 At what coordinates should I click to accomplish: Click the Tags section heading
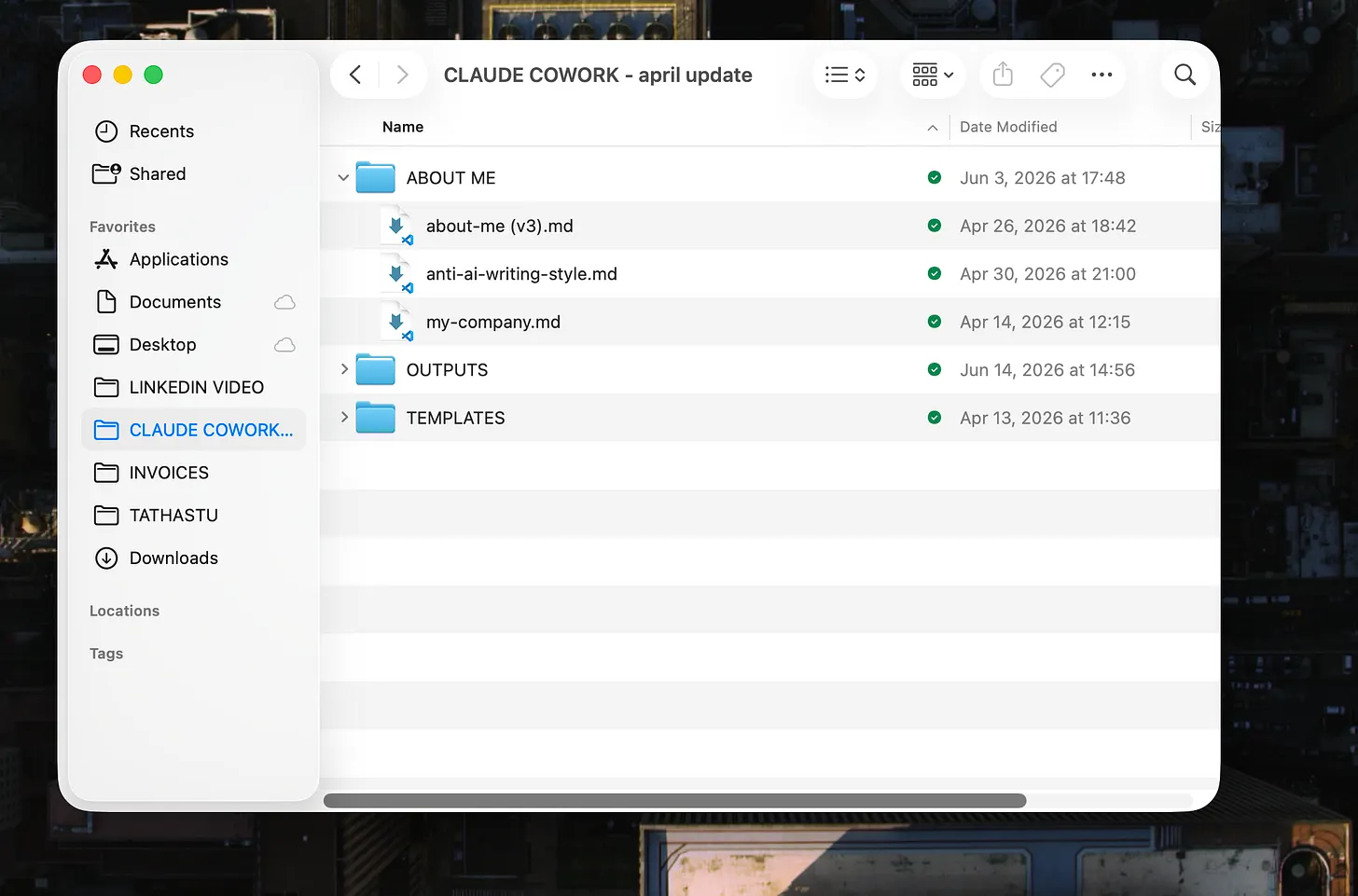tap(106, 654)
